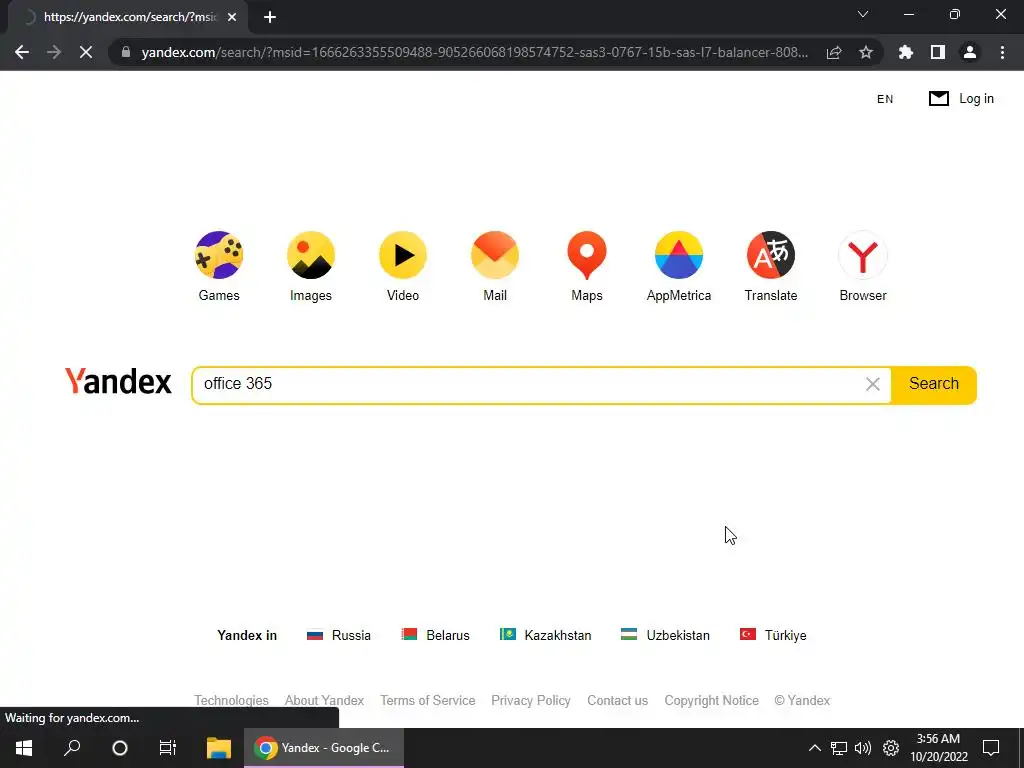Open Windows notification center
The image size is (1024, 768).
[x=991, y=748]
